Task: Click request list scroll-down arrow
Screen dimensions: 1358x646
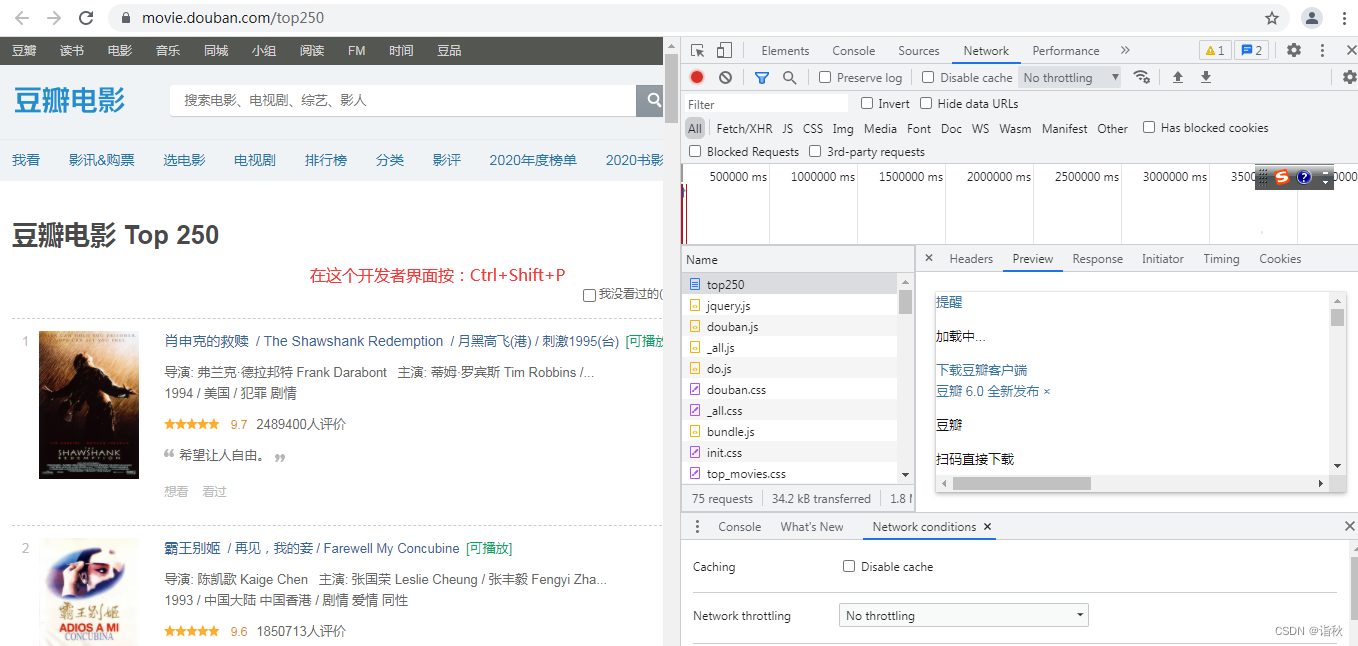Action: [905, 475]
